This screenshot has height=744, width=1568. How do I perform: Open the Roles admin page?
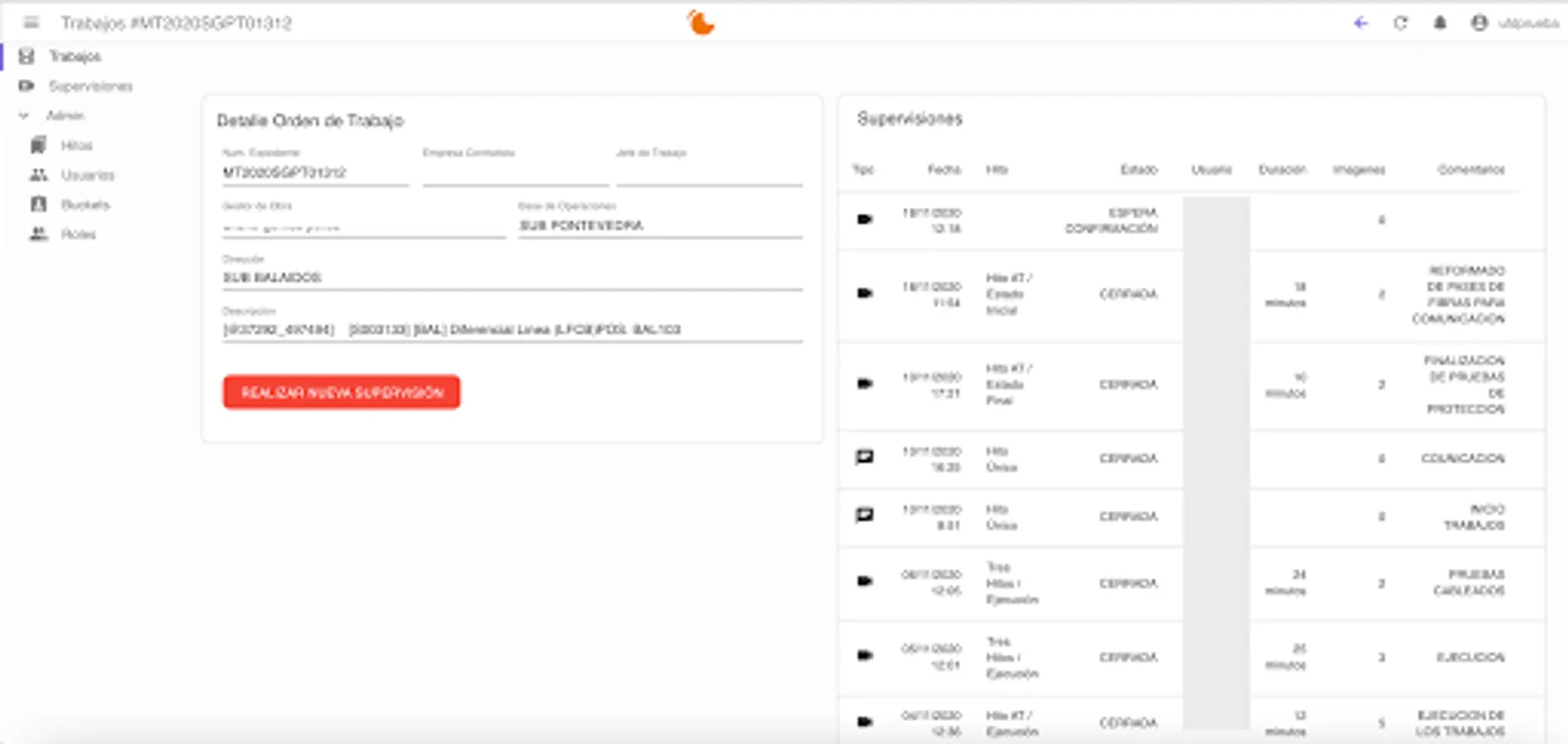(36, 234)
